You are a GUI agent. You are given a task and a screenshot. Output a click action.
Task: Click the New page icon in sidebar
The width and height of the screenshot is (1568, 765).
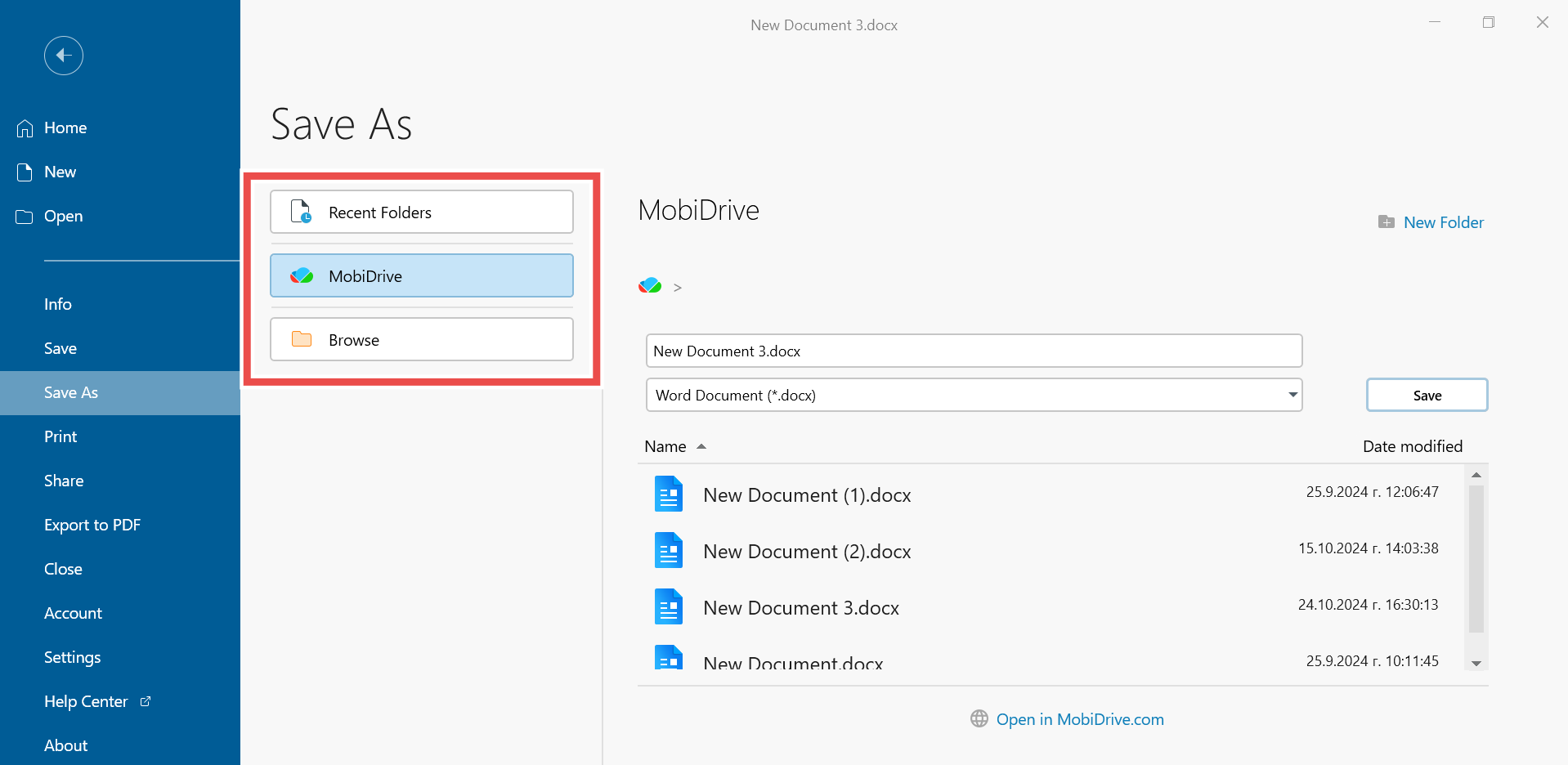[x=25, y=172]
